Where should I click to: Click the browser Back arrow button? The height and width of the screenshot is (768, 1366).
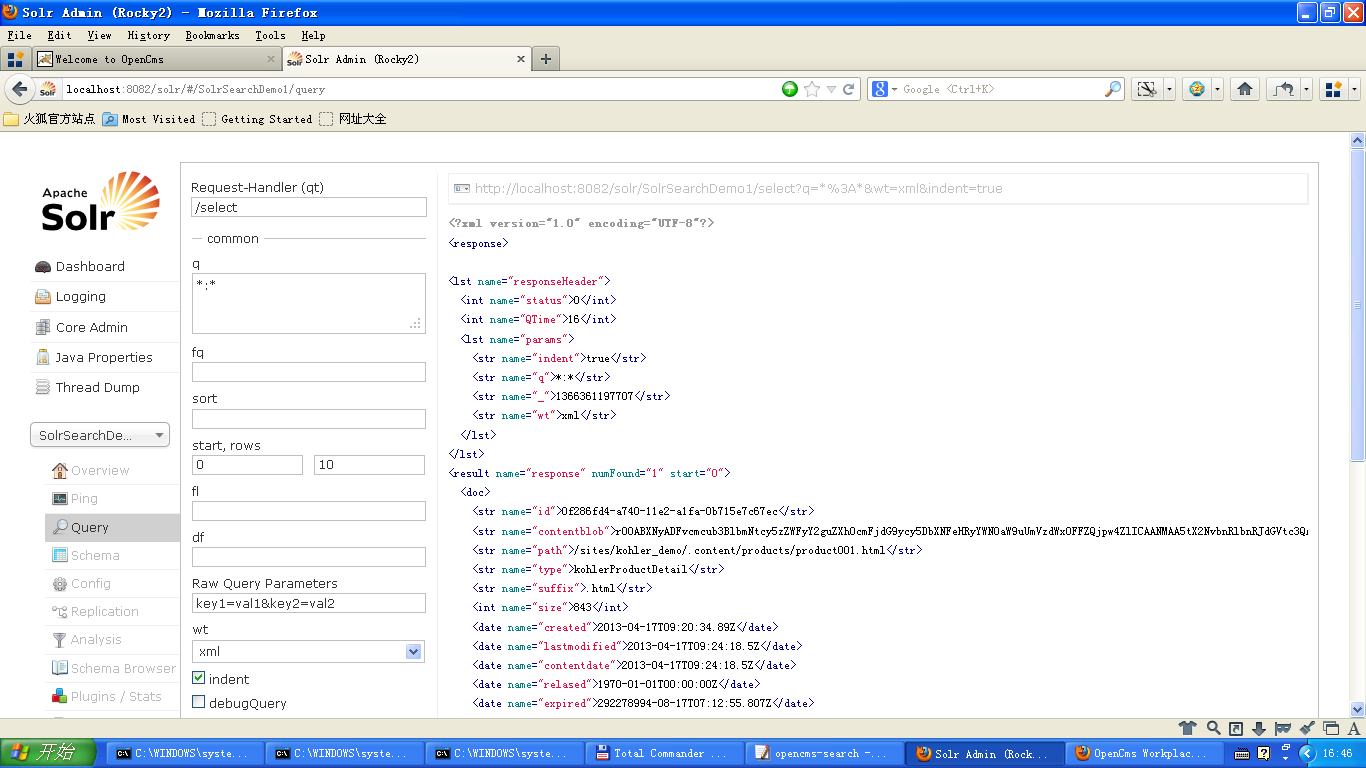click(19, 89)
